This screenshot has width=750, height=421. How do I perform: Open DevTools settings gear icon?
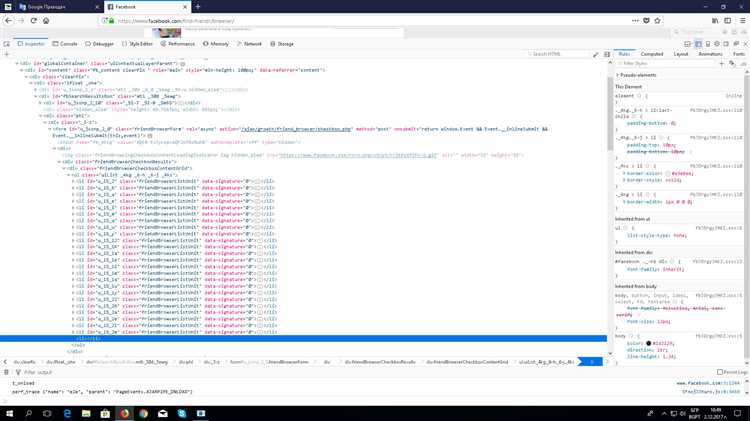[x=717, y=44]
